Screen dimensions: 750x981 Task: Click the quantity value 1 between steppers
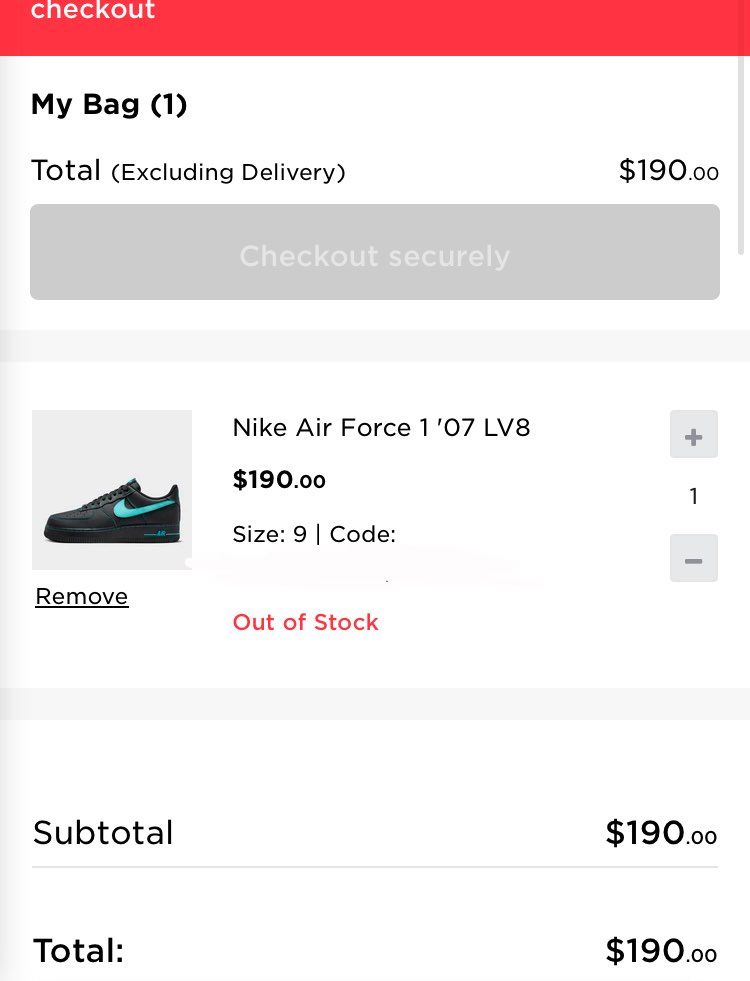point(694,496)
